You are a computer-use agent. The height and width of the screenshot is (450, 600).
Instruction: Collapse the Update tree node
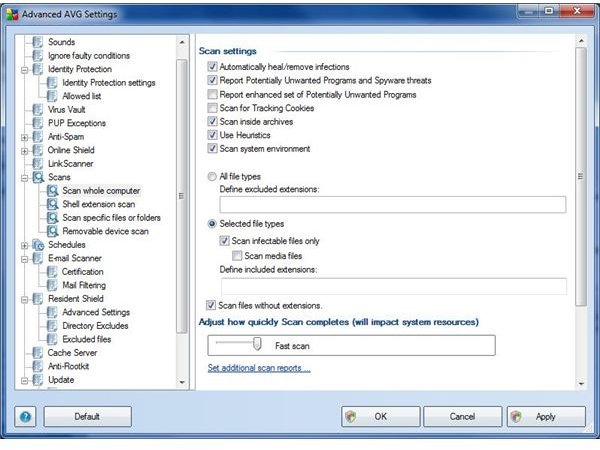click(x=24, y=381)
